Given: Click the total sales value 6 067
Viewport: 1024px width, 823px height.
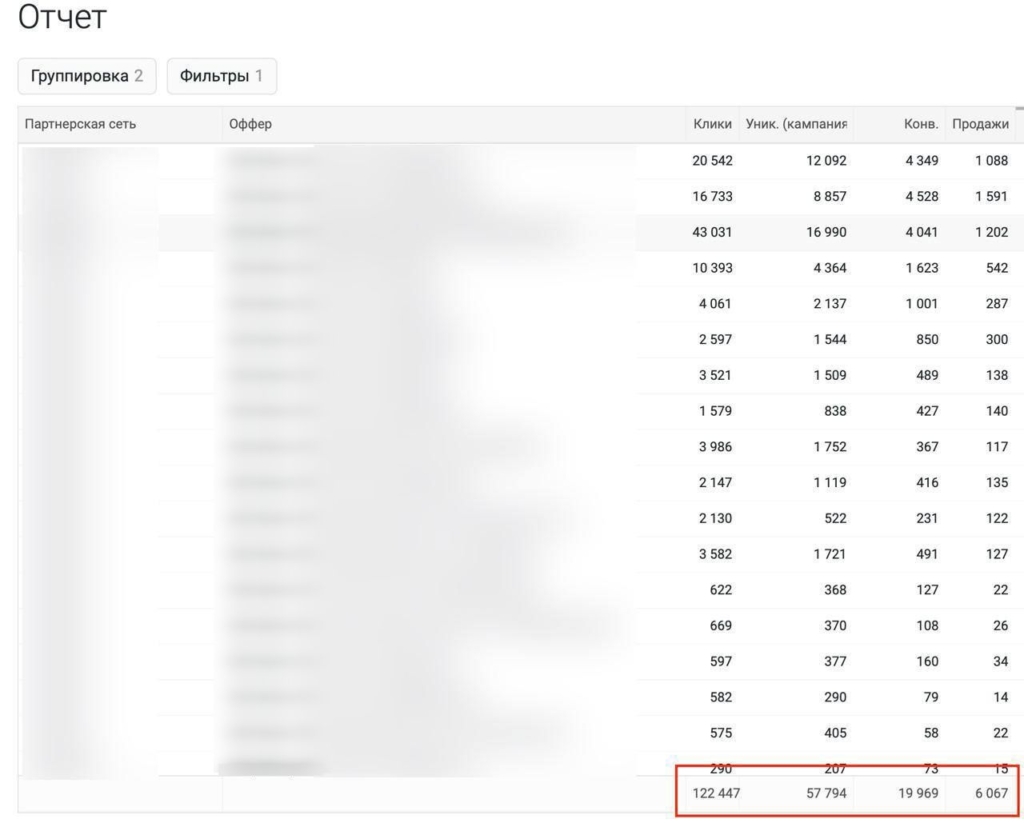Looking at the screenshot, I should [990, 795].
